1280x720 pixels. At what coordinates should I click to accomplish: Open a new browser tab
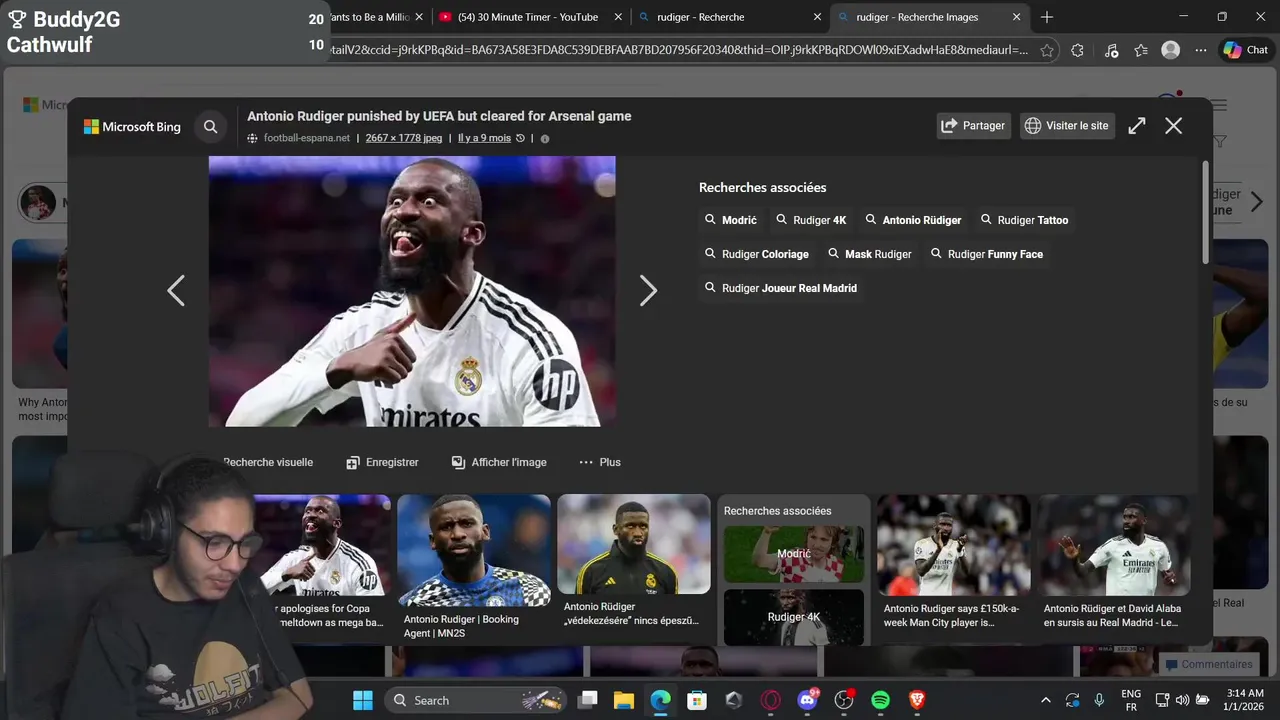(x=1047, y=17)
